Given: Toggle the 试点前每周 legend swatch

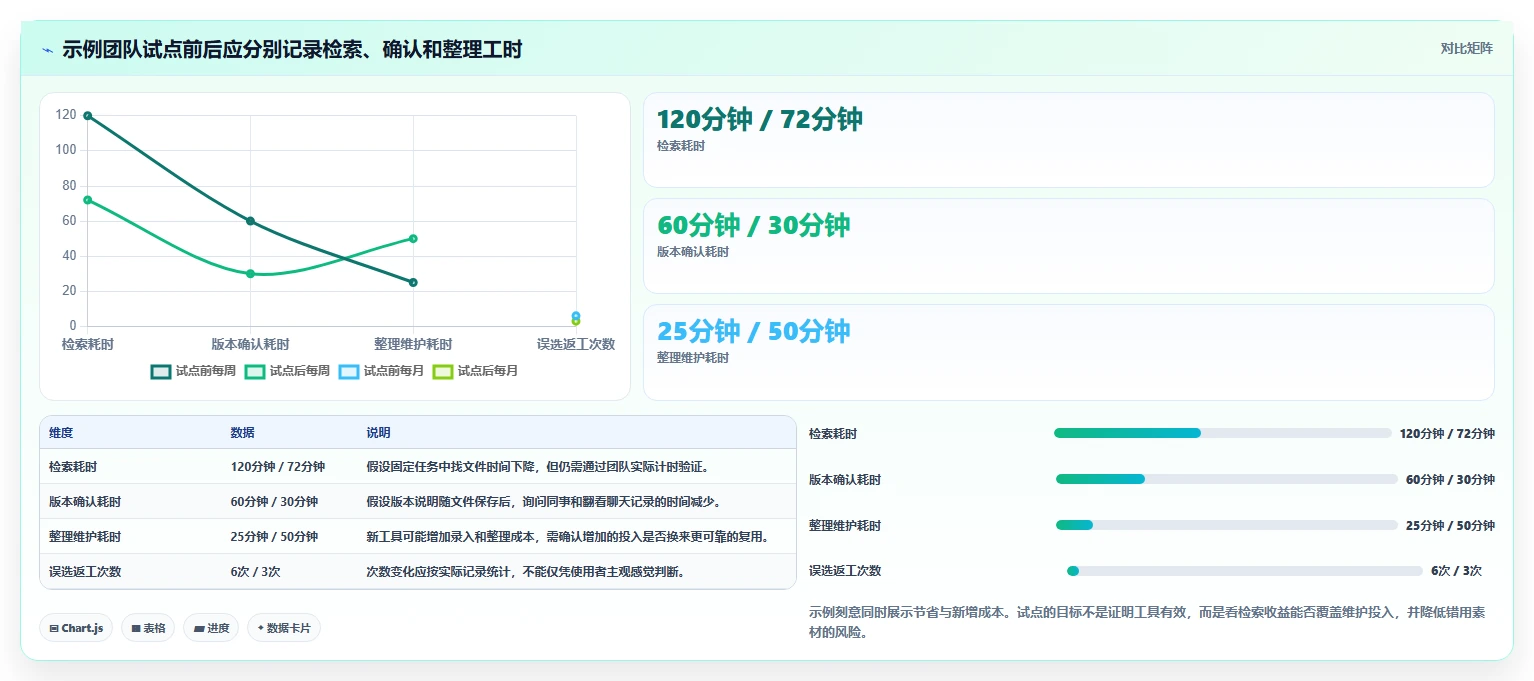Looking at the screenshot, I should (x=161, y=371).
